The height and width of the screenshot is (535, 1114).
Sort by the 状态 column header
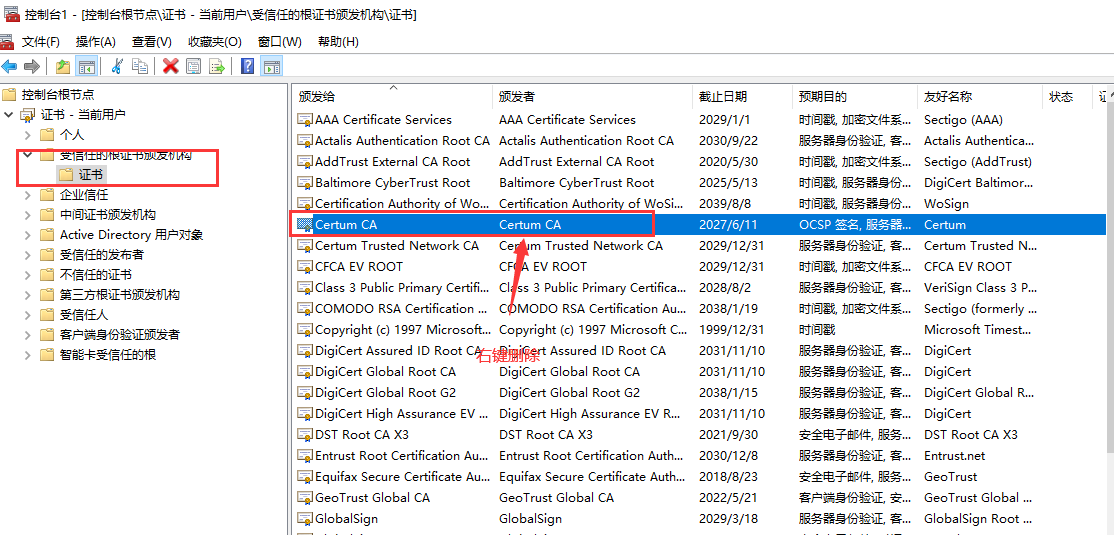tap(1067, 97)
